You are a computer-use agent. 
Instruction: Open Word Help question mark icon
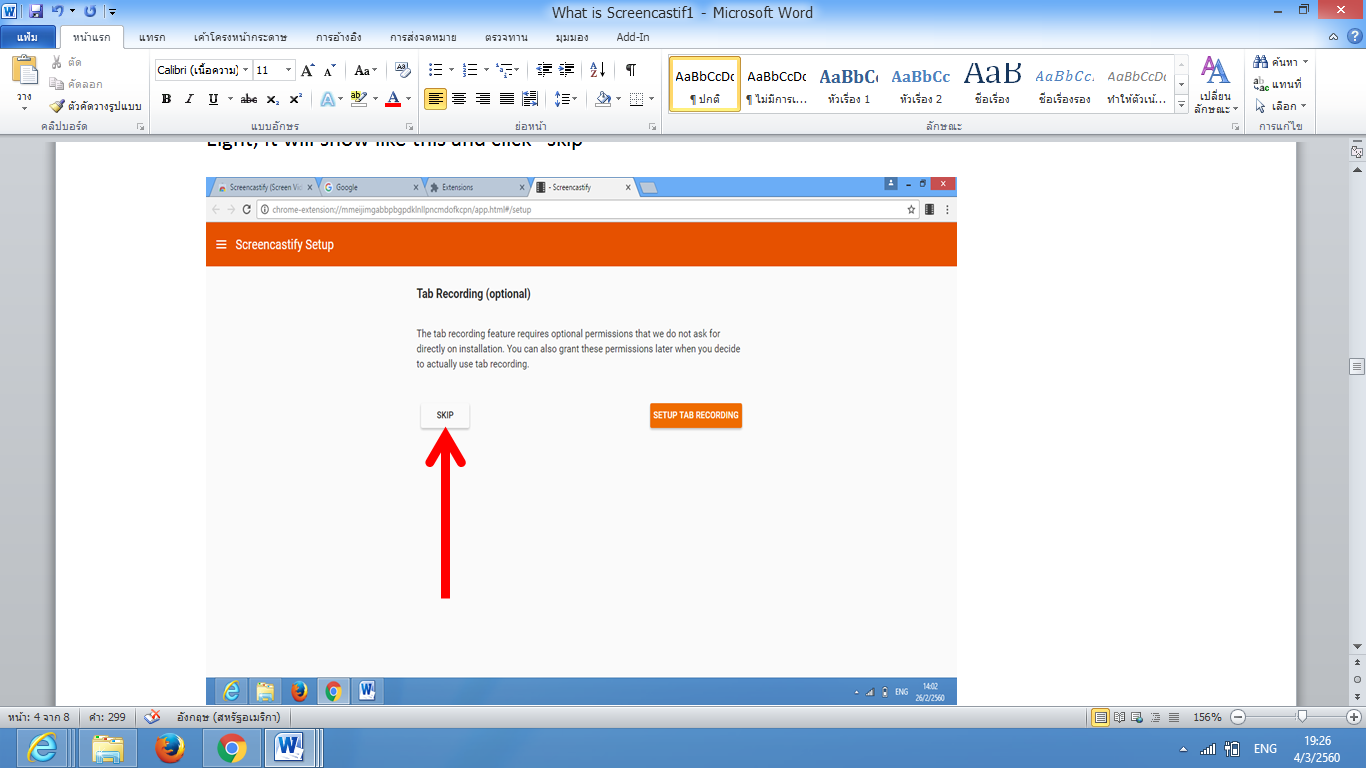click(x=1355, y=37)
